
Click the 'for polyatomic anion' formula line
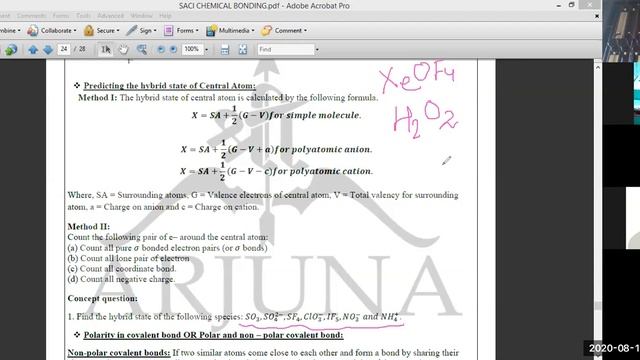pyautogui.click(x=276, y=149)
